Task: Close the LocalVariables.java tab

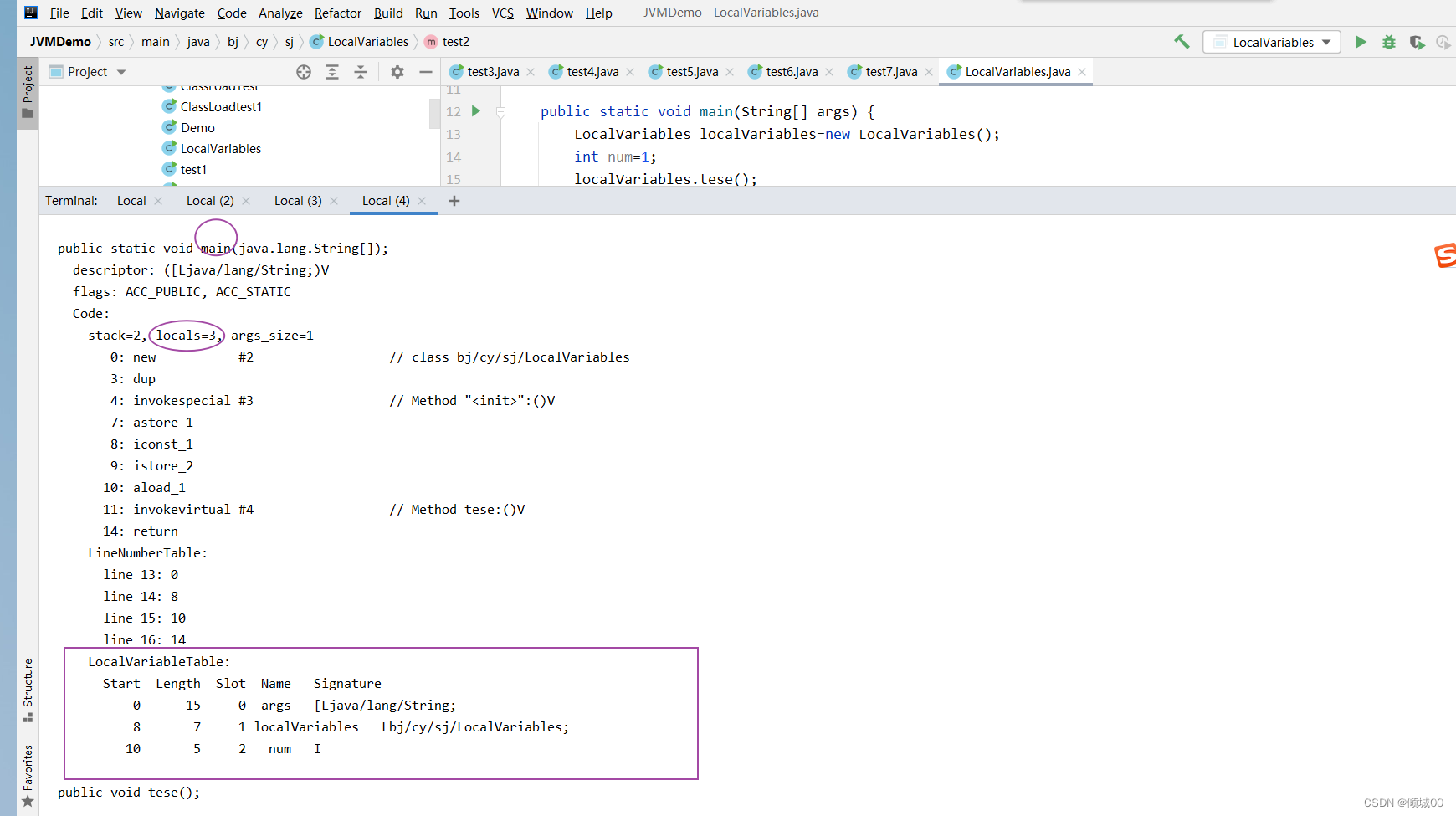Action: pyautogui.click(x=1082, y=72)
